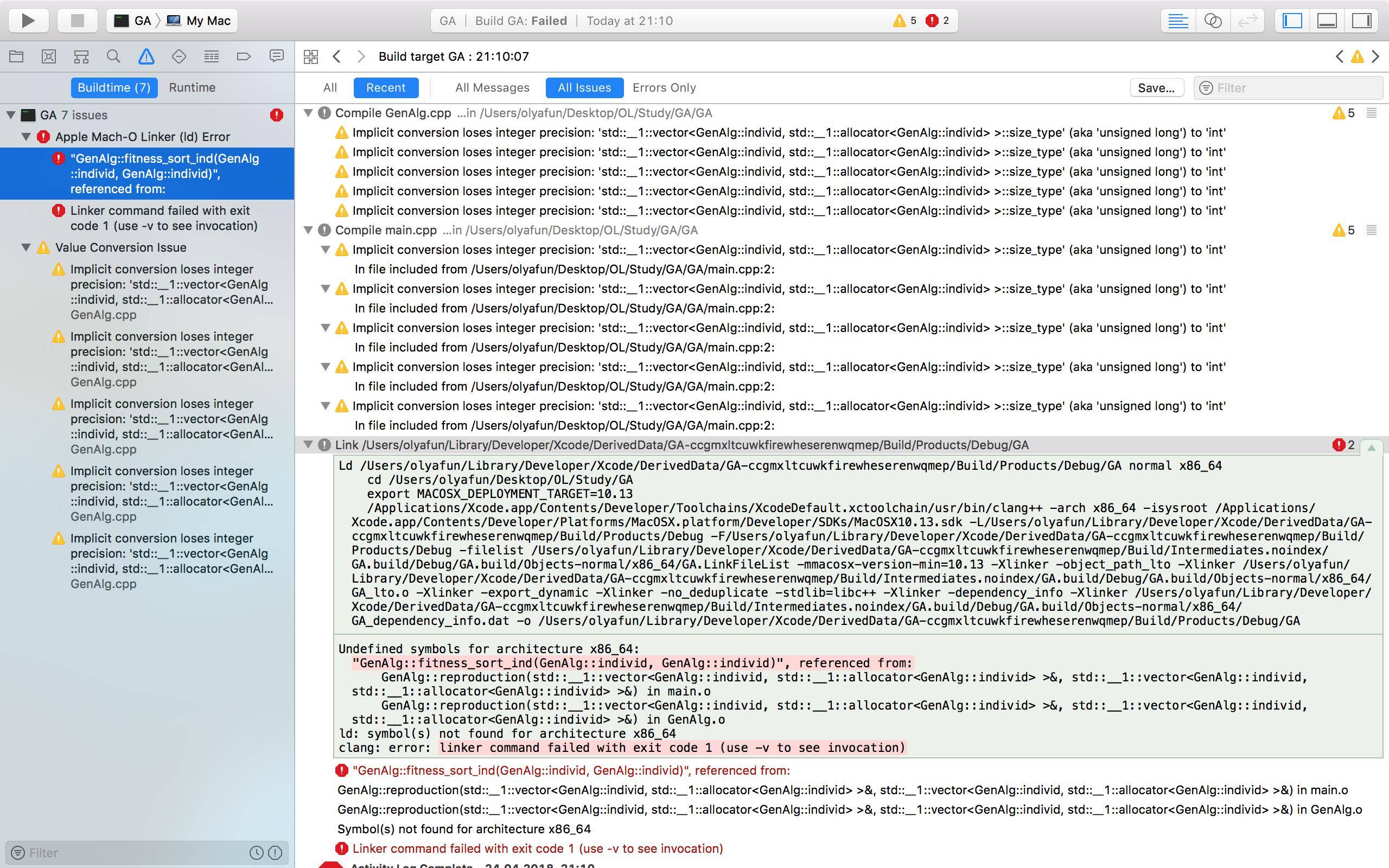
Task: Click the Build target GA : 21:10:07 breadcrumb
Action: (454, 56)
